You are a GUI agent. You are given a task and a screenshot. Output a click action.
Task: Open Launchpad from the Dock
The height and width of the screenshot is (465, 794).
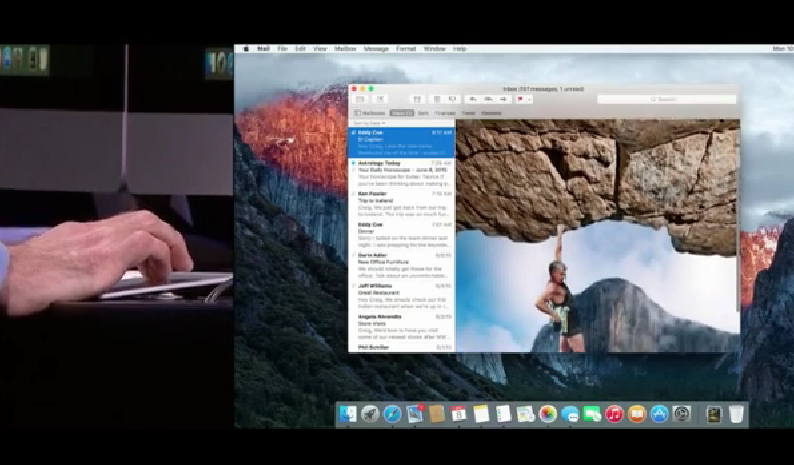click(x=370, y=414)
